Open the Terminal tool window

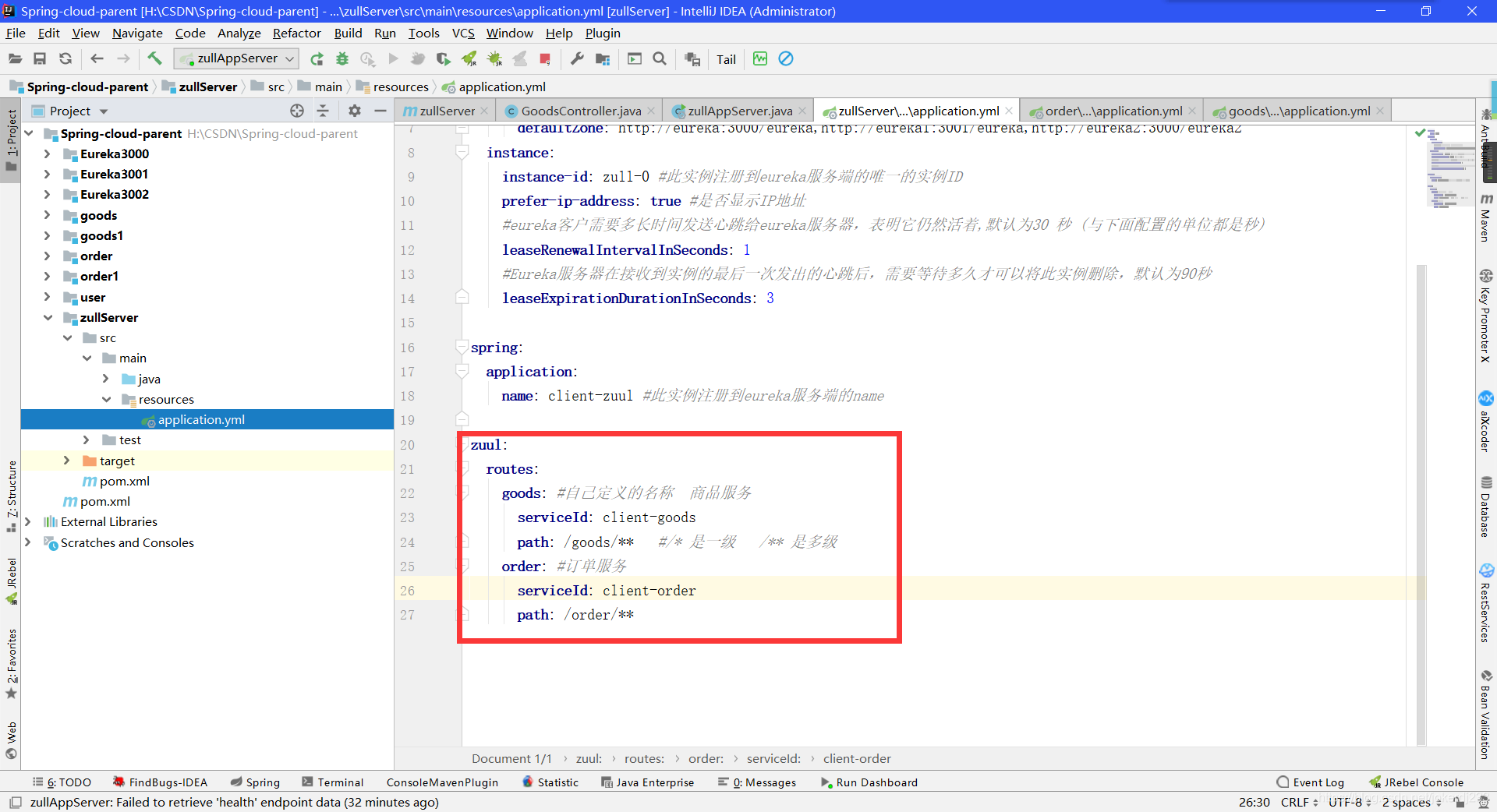(x=332, y=782)
